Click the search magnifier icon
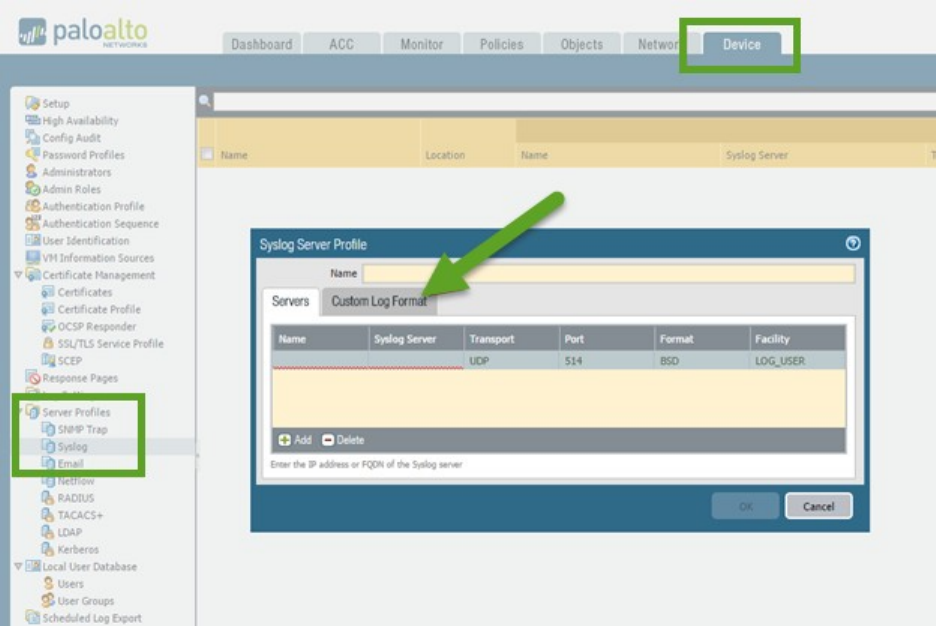This screenshot has width=936, height=626. click(x=205, y=101)
